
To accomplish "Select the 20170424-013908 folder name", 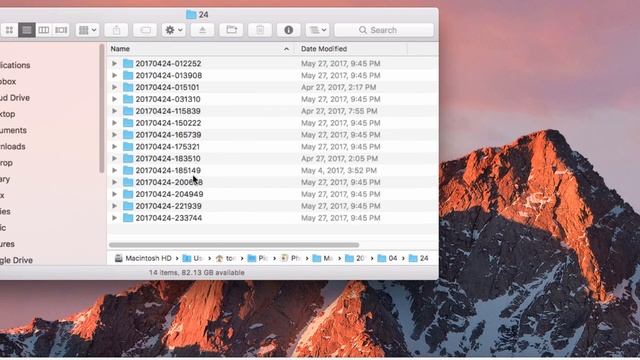I will [169, 75].
